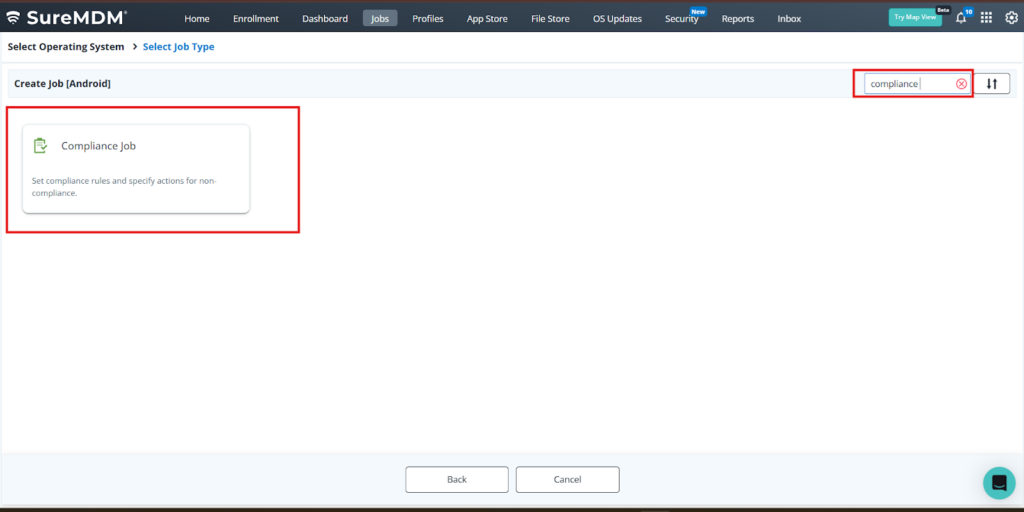
Task: Navigate to the App Store tab
Action: (x=487, y=19)
